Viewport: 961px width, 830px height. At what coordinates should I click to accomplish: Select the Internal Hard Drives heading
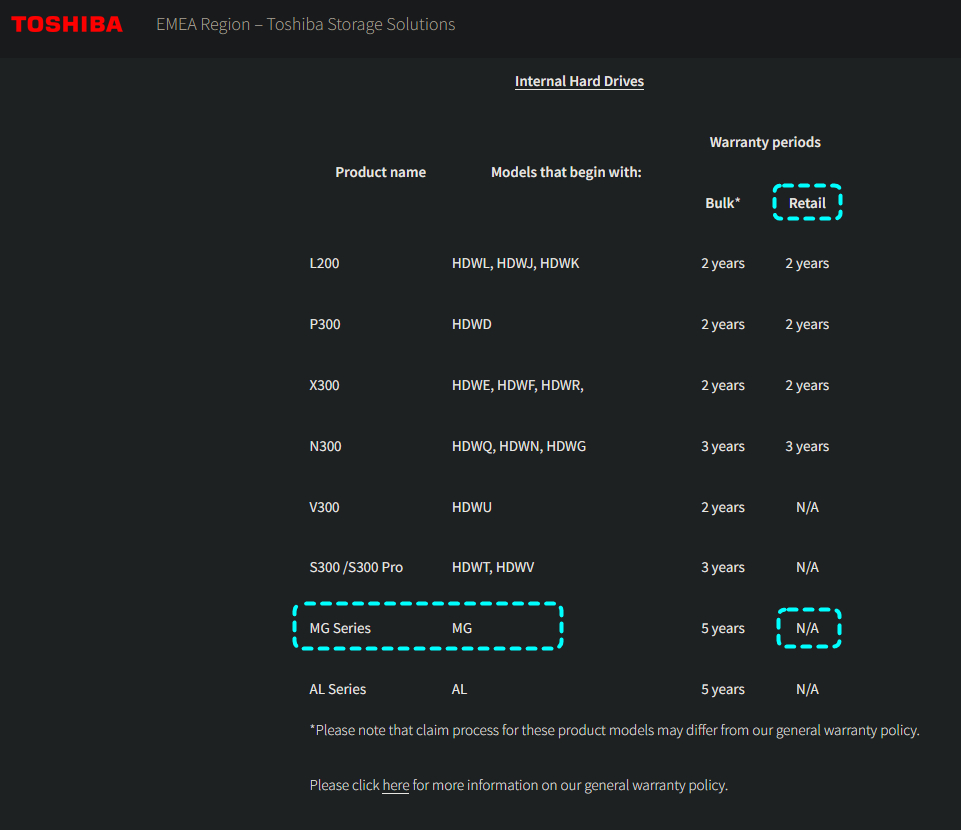[x=579, y=82]
